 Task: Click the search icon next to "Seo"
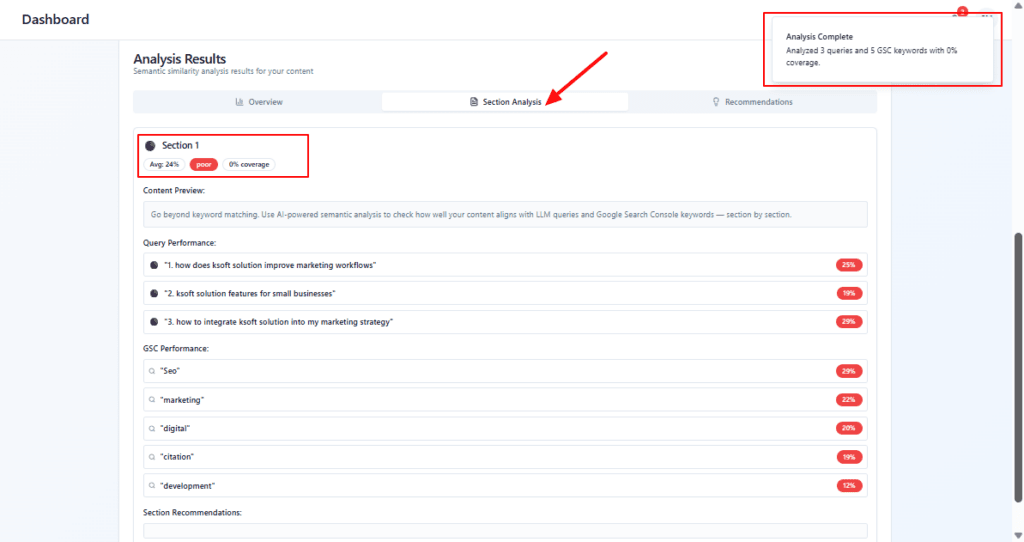(152, 371)
